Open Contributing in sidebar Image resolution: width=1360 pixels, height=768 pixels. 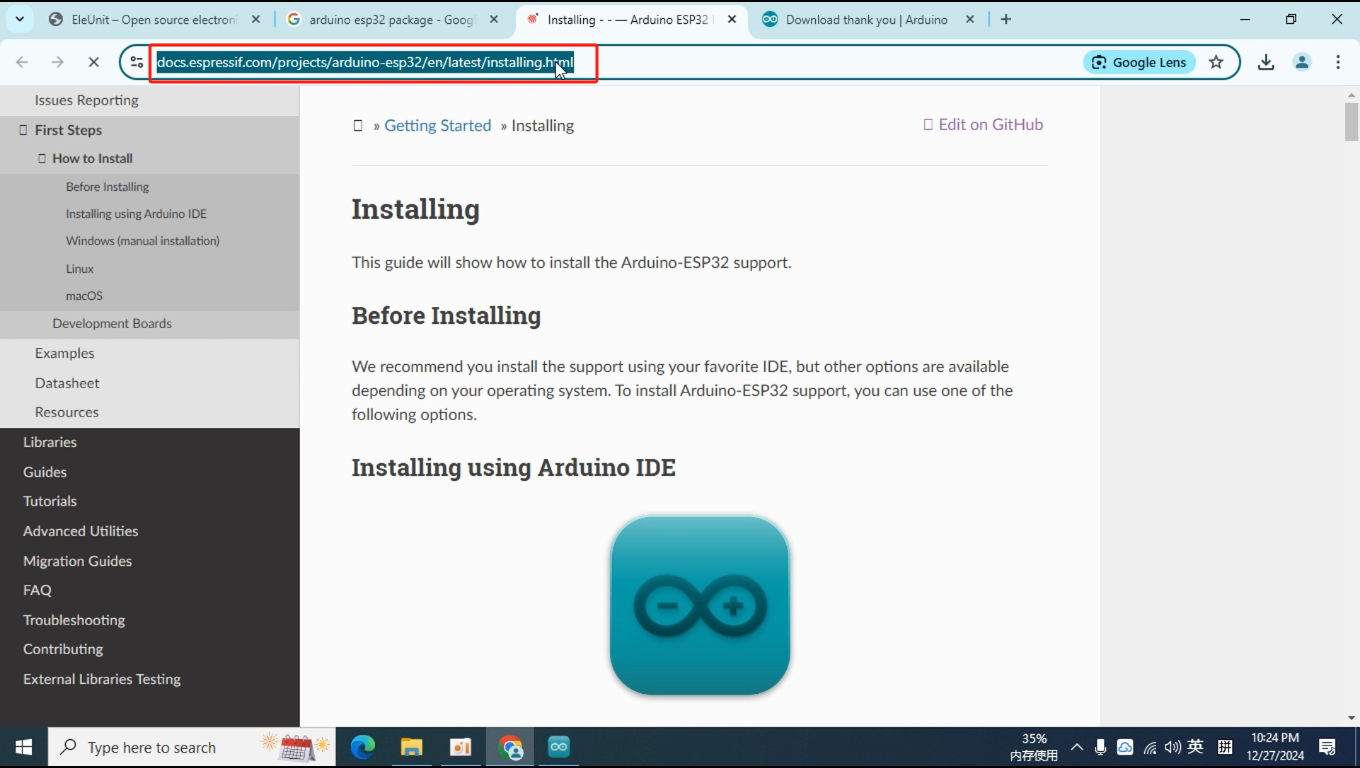(63, 649)
